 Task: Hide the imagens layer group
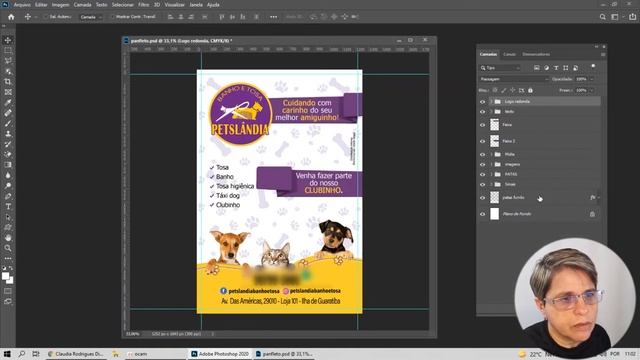coord(482,164)
